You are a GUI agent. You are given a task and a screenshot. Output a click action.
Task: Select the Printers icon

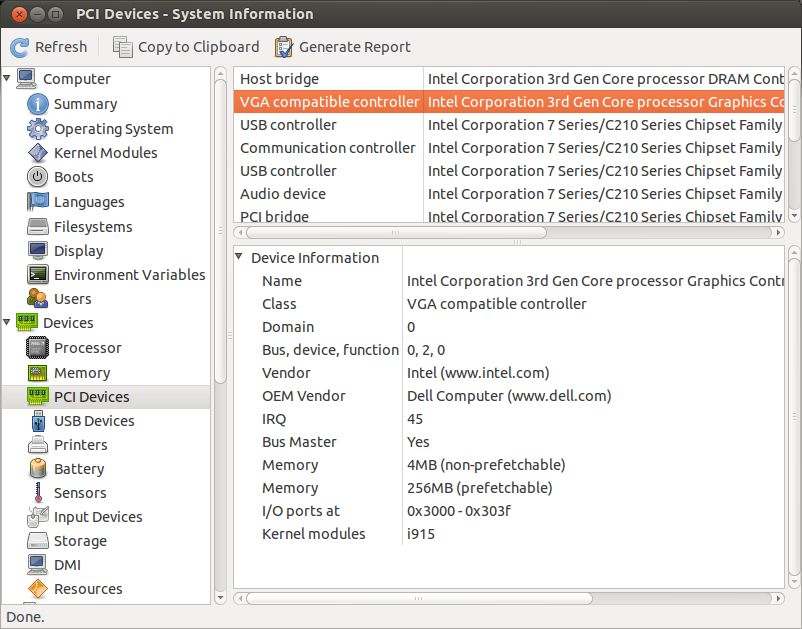[38, 445]
